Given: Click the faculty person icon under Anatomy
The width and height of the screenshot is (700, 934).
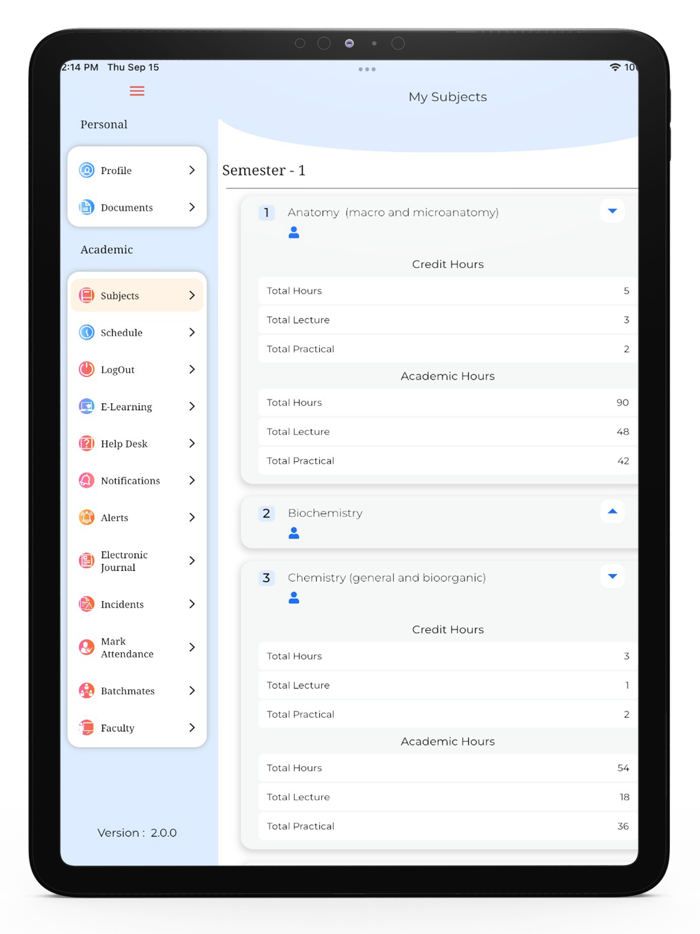Looking at the screenshot, I should click(294, 232).
